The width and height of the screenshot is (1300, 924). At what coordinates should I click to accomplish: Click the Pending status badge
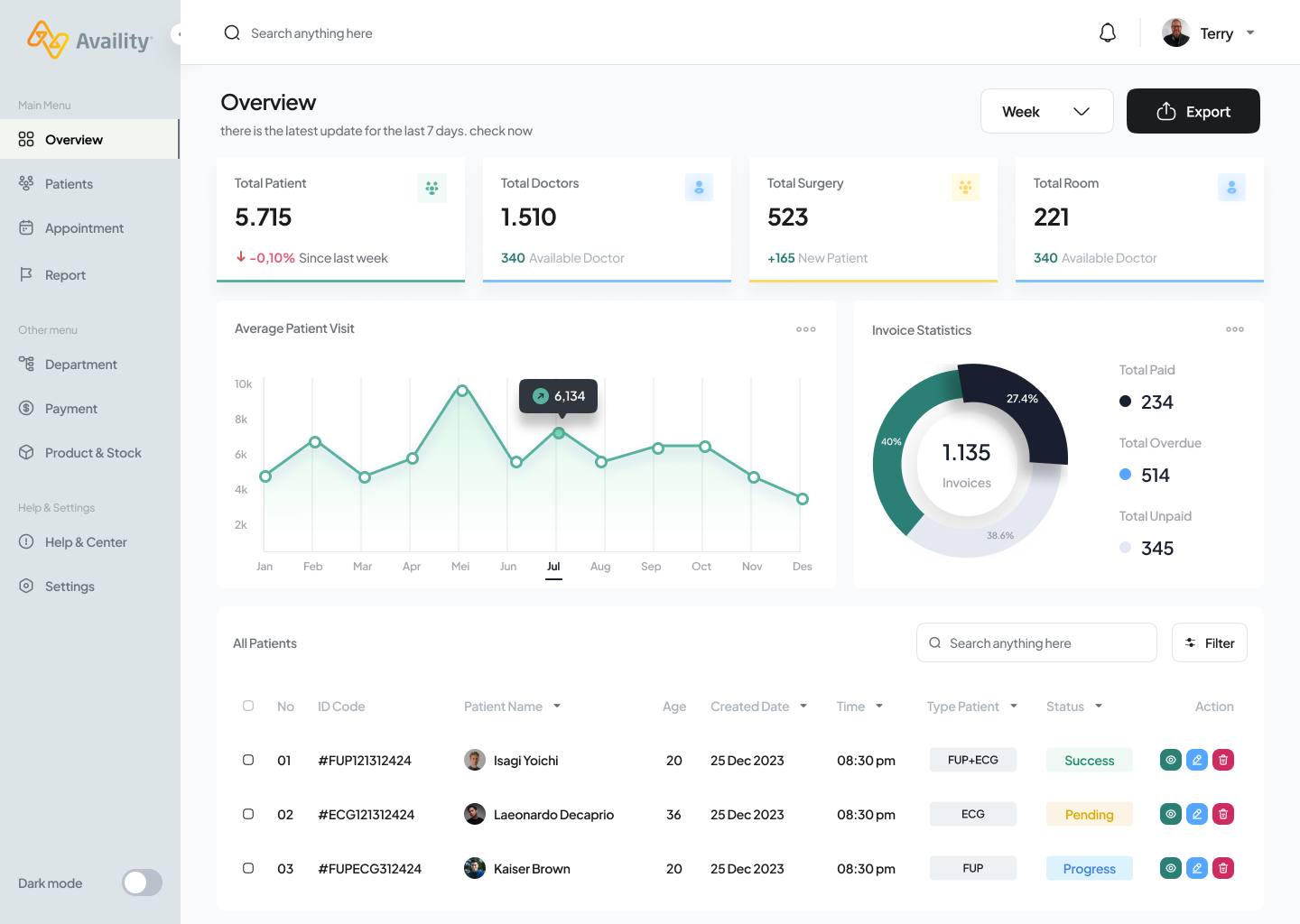click(1089, 814)
